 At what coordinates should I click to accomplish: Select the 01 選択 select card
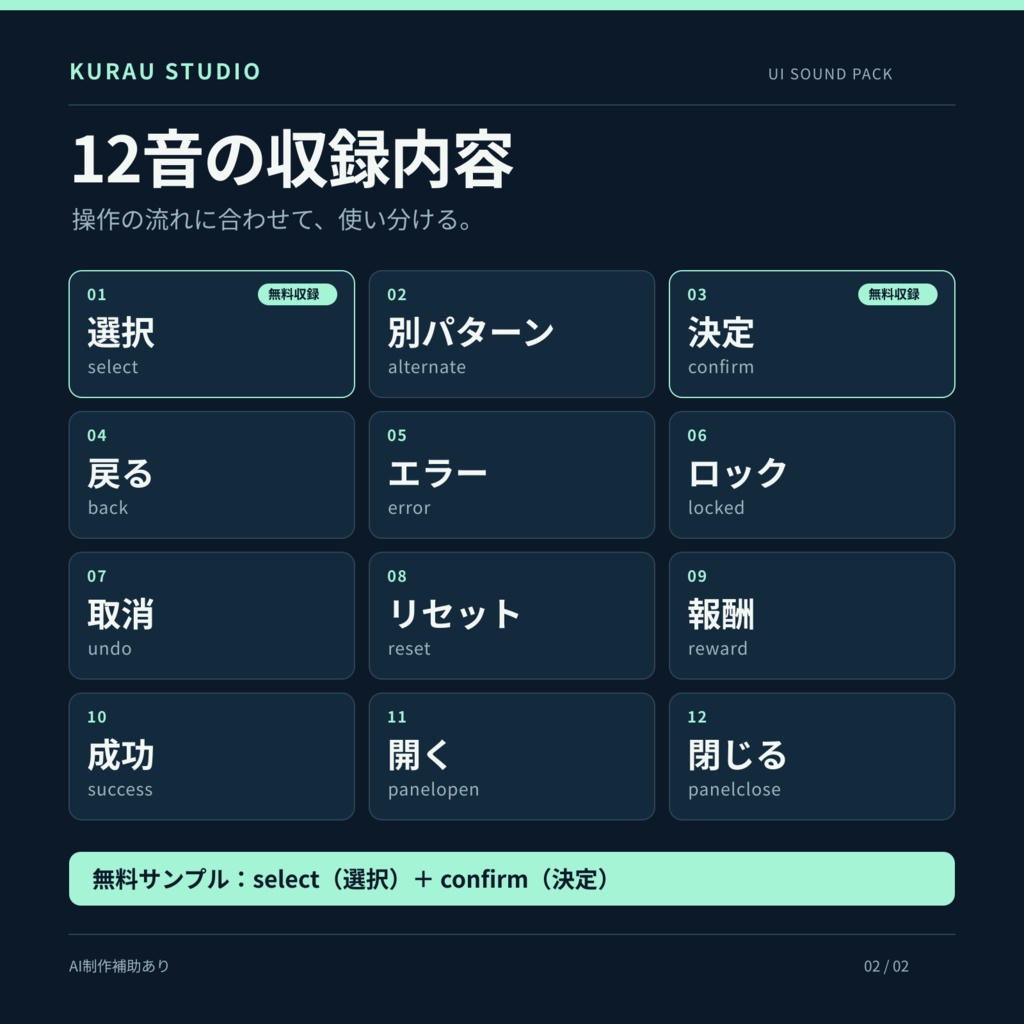pos(212,334)
